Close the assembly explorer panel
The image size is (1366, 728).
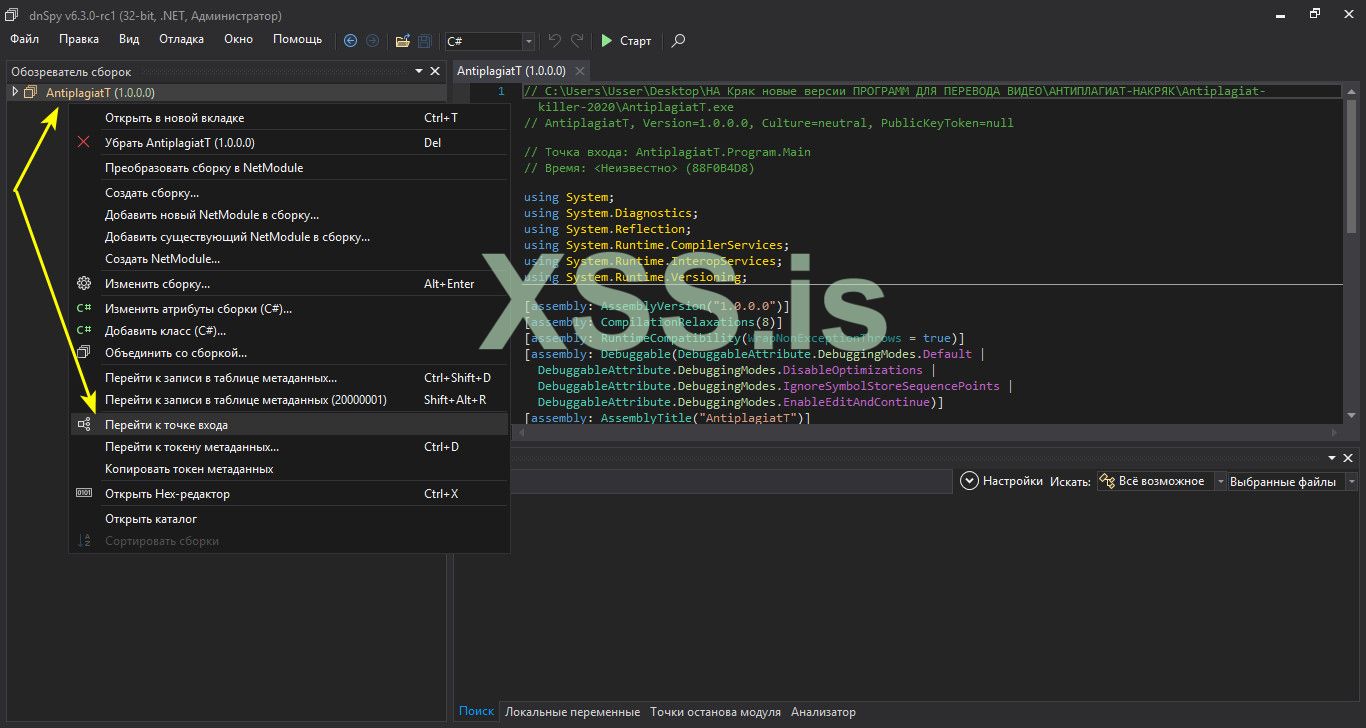click(x=435, y=72)
